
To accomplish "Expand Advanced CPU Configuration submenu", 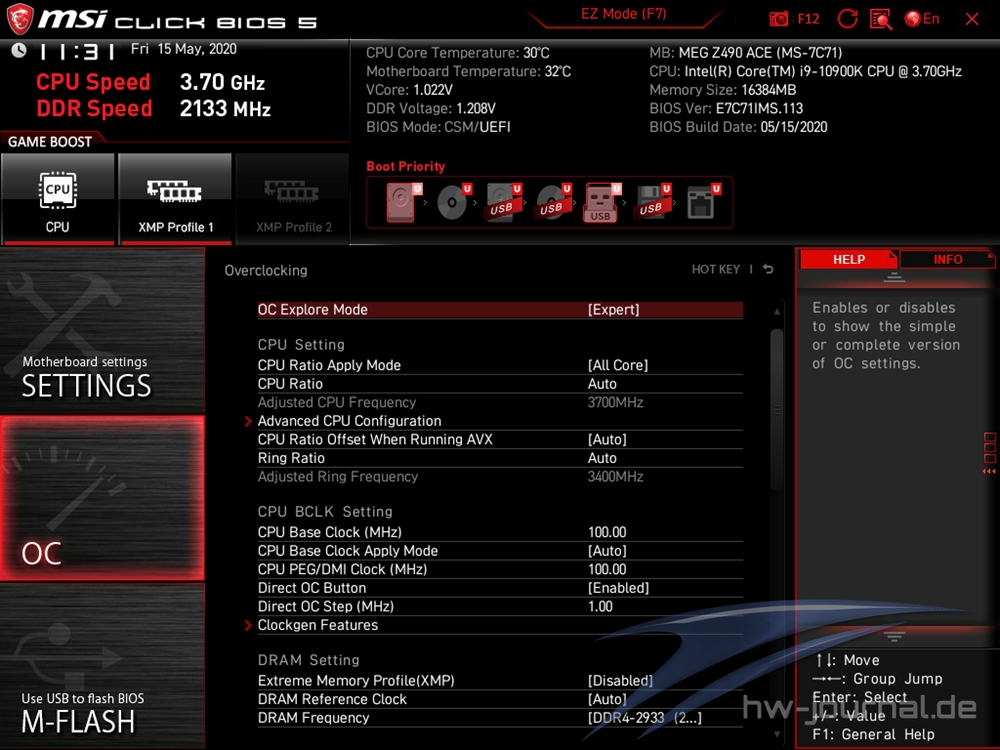I will point(500,421).
